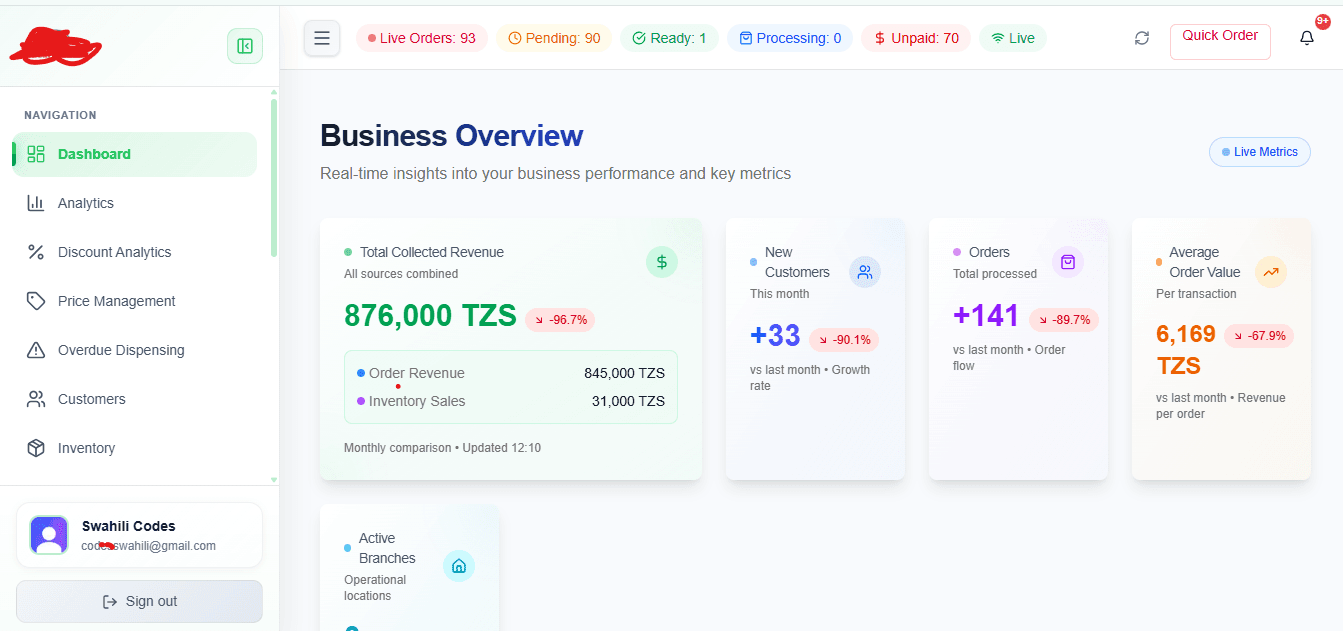Click the trend arrow icon on Average Order Value
Viewport: 1343px width, 631px height.
coord(1270,271)
